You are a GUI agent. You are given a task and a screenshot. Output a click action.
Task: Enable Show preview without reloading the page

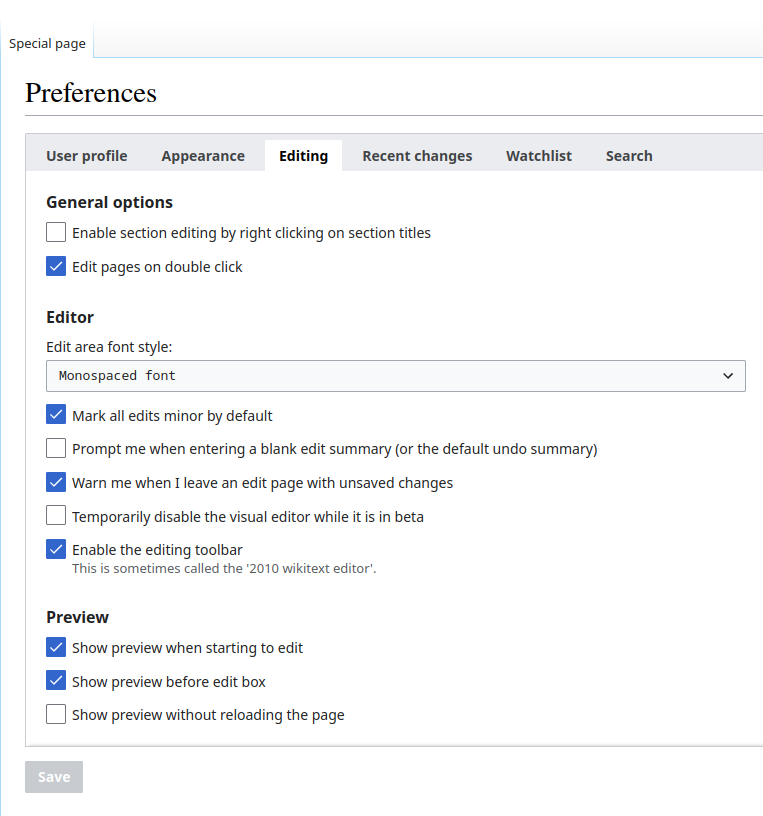(56, 715)
